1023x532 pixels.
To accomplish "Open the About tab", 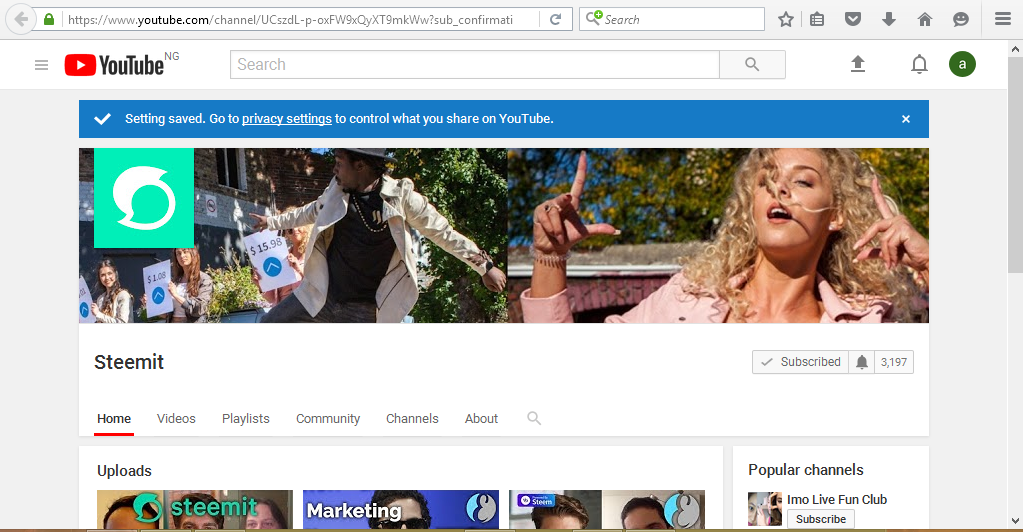I will coord(481,418).
